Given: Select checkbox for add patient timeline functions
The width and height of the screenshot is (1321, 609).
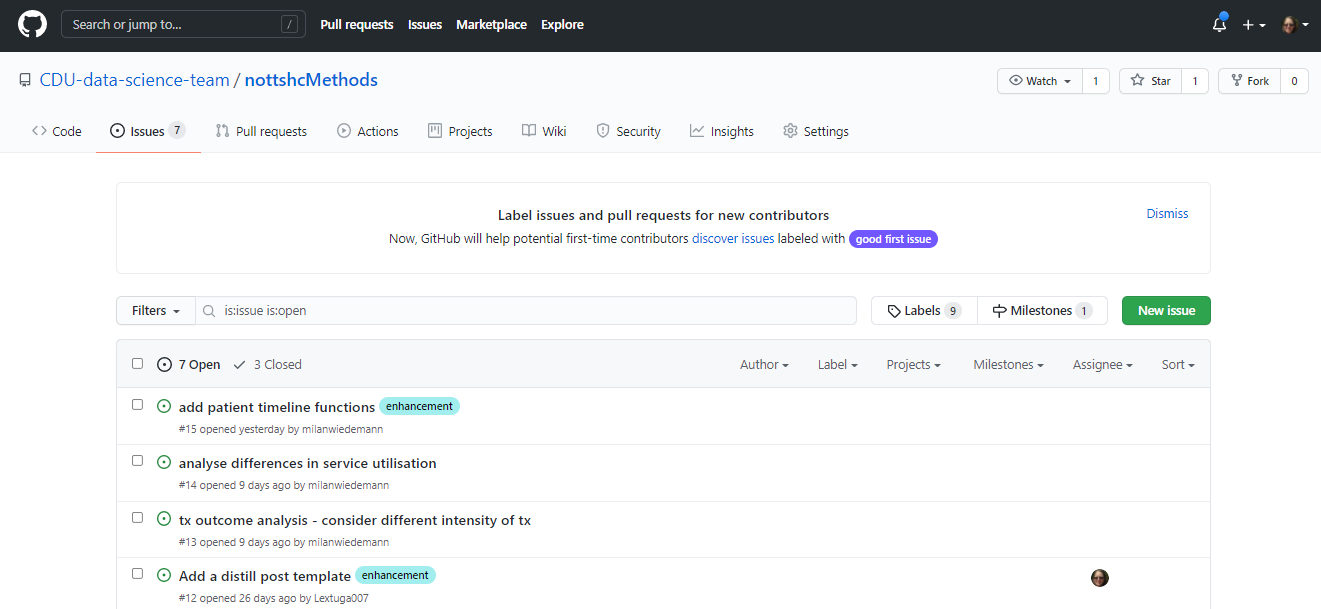Looking at the screenshot, I should coord(138,404).
